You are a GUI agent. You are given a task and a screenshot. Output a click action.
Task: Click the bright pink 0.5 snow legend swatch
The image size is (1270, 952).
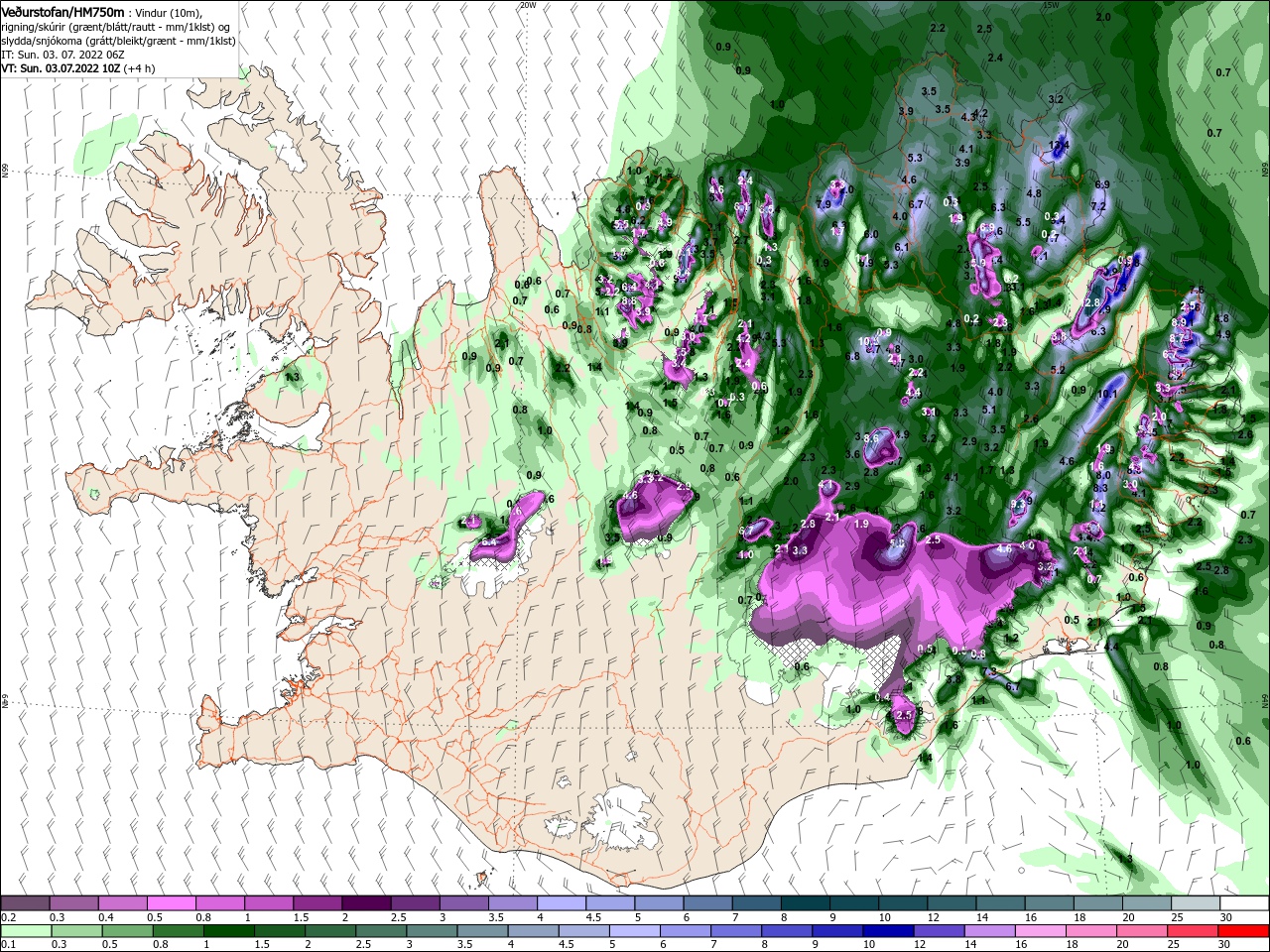coord(171,903)
